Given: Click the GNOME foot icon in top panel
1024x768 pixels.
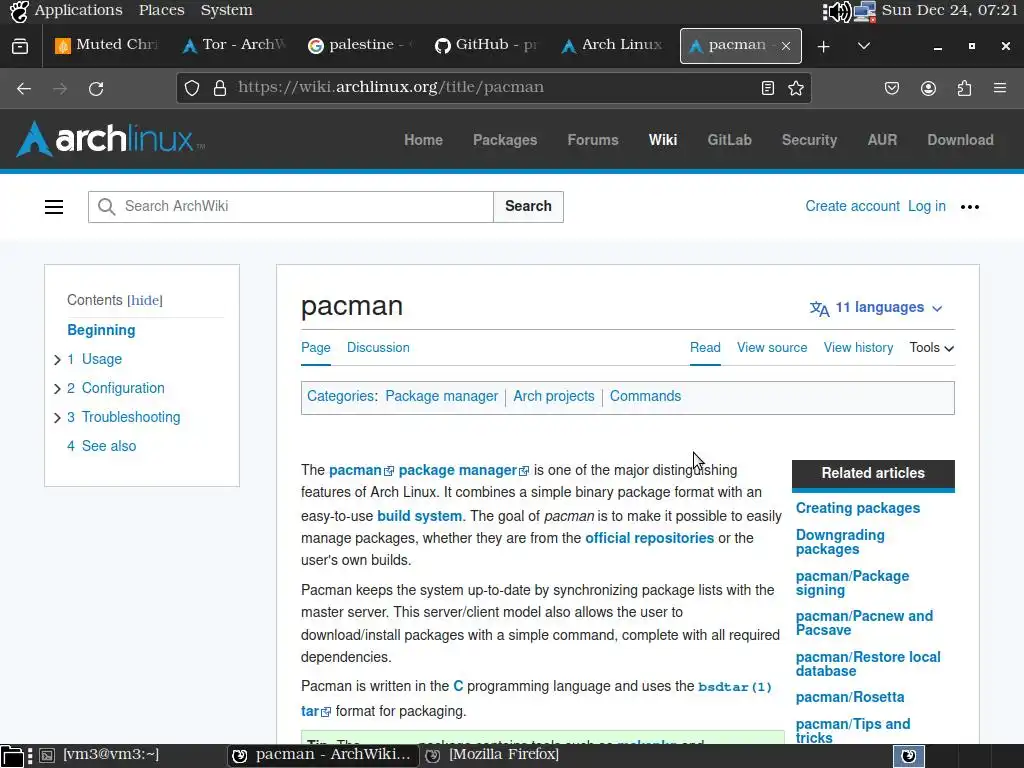Looking at the screenshot, I should pyautogui.click(x=19, y=11).
